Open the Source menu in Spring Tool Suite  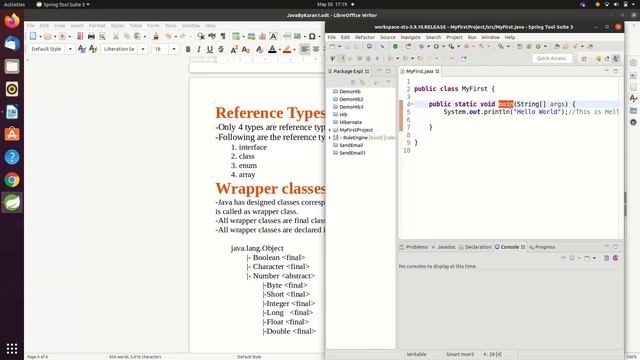[388, 37]
